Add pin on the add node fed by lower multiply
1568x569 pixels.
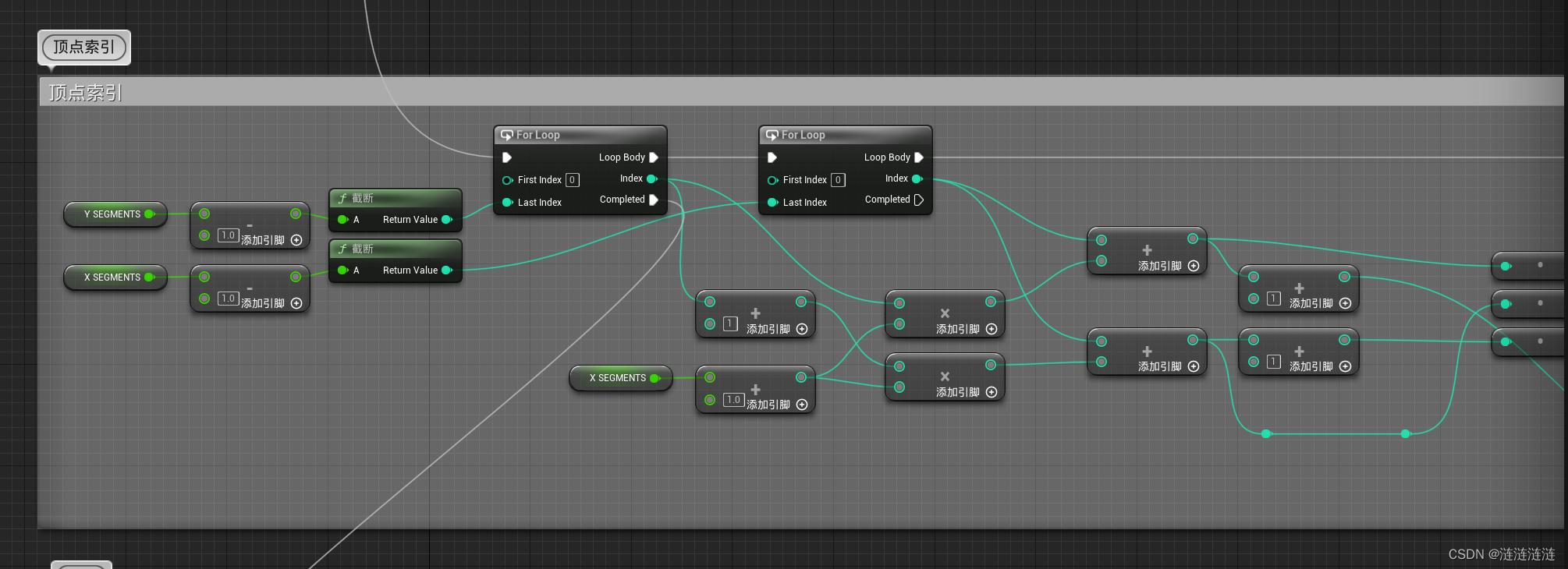[x=1194, y=366]
